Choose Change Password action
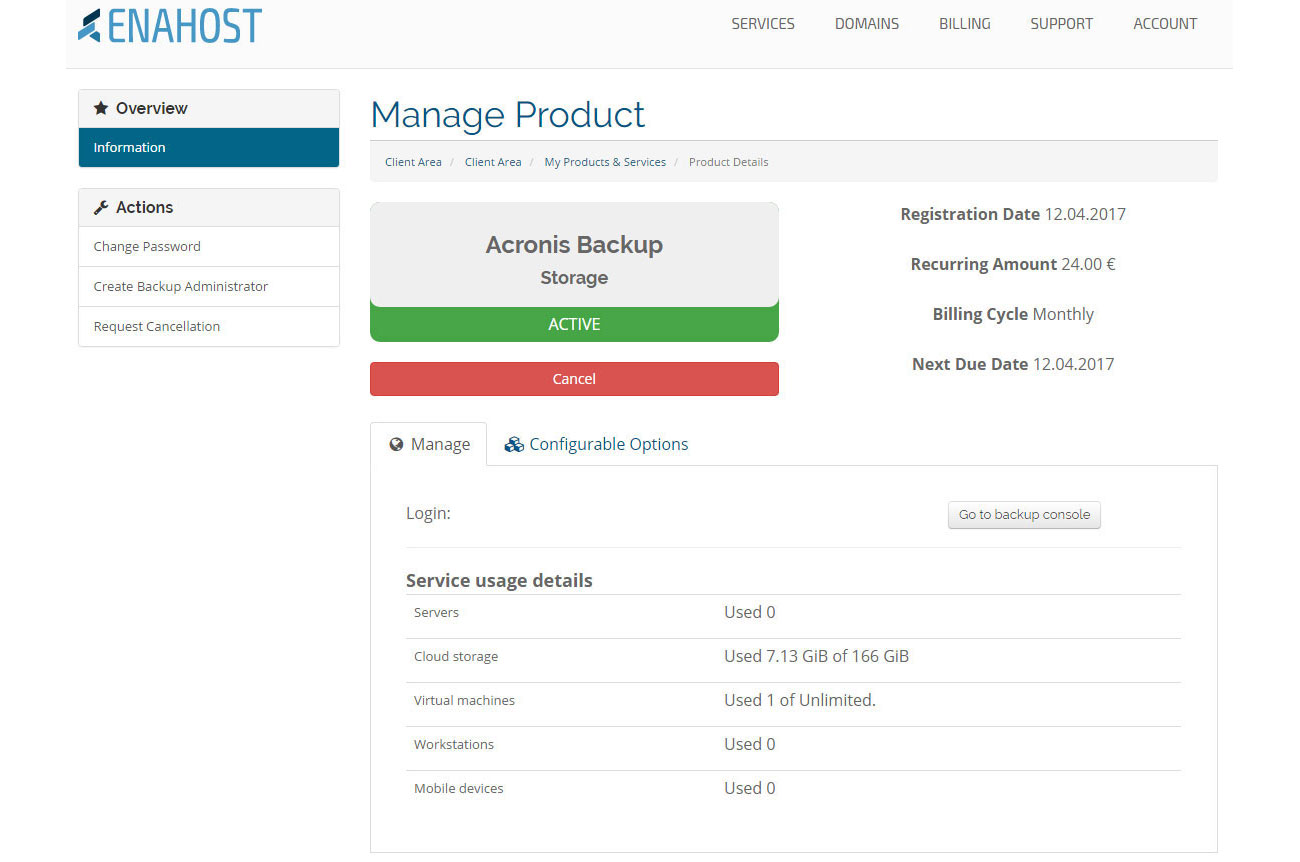 209,246
